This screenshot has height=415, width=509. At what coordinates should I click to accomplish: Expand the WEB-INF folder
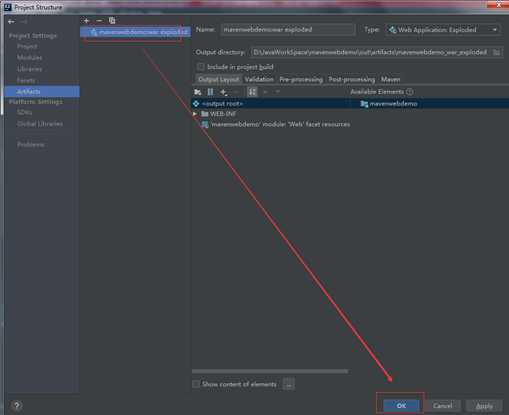195,114
